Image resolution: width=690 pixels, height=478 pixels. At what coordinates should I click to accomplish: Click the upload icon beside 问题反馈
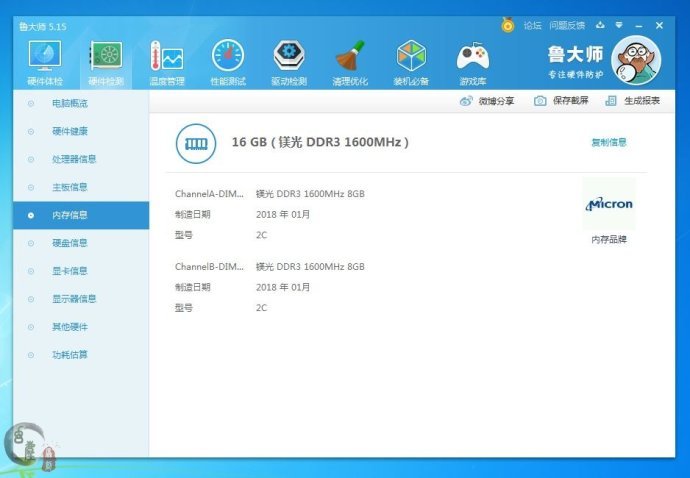coord(600,25)
